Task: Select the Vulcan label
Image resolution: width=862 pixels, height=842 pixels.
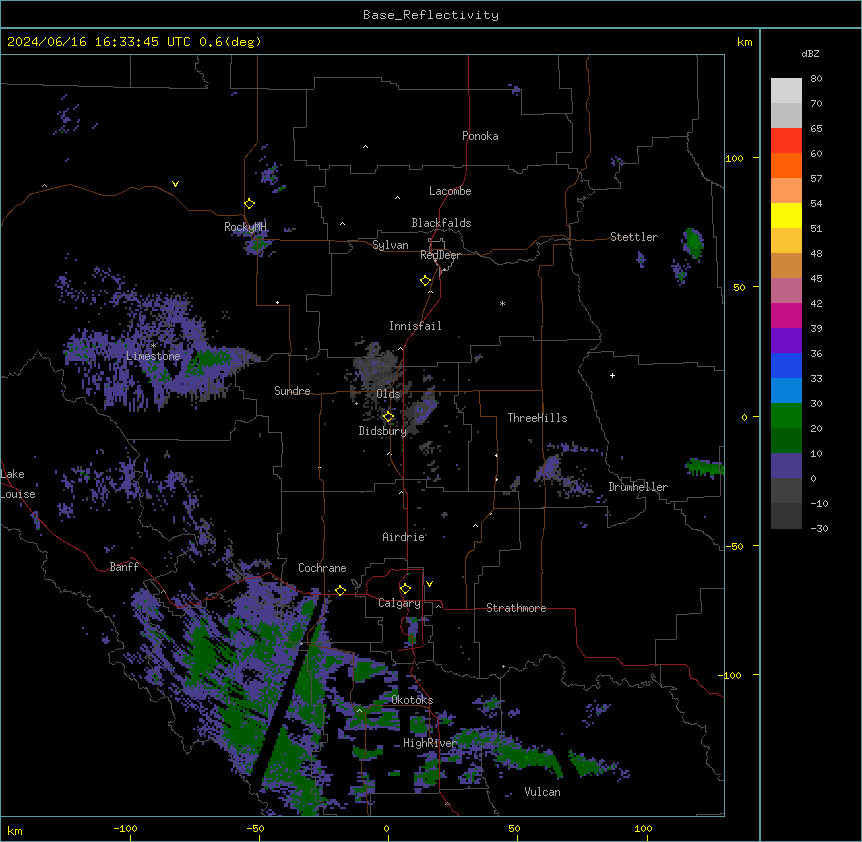Action: pos(543,792)
